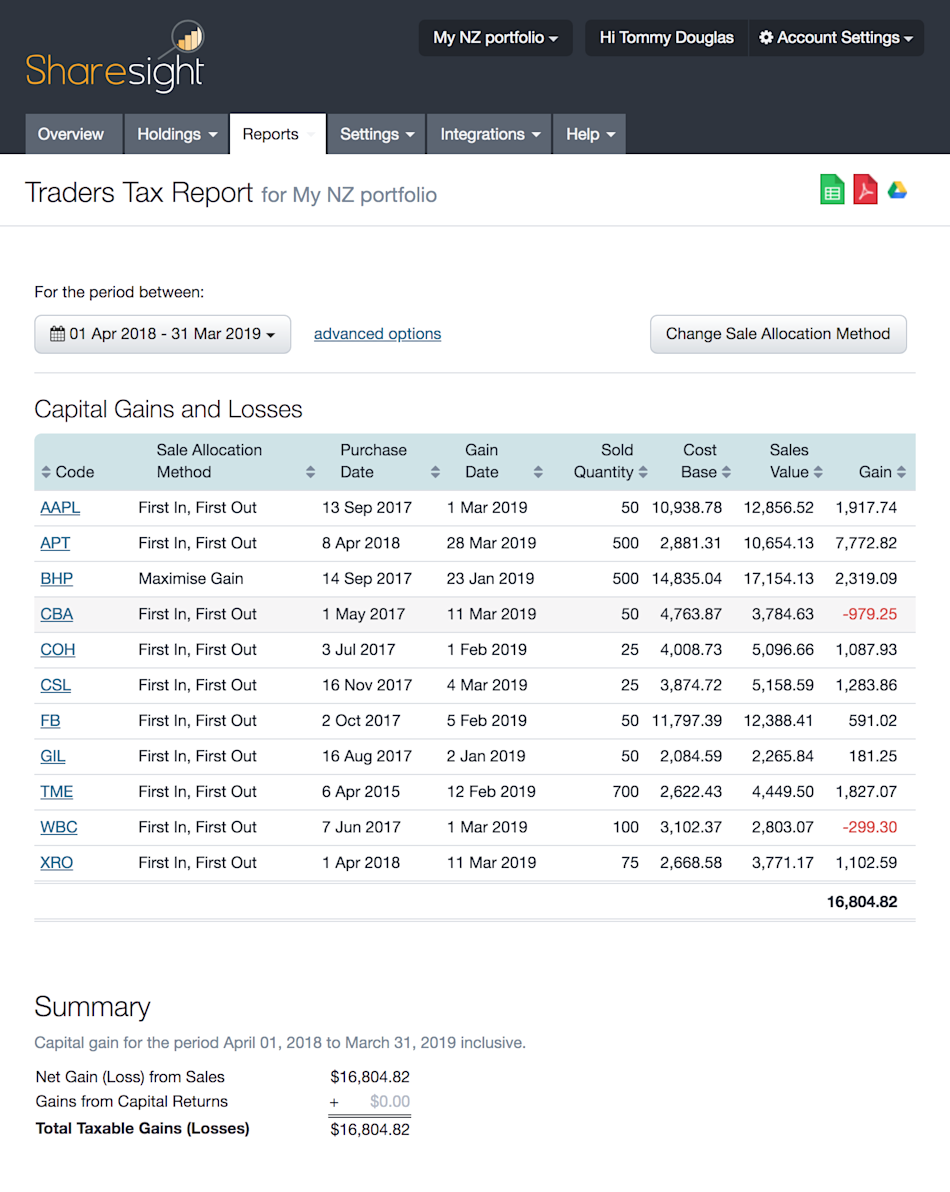Viewport: 950px width, 1192px height.
Task: Open the FB holding link
Action: [x=50, y=720]
